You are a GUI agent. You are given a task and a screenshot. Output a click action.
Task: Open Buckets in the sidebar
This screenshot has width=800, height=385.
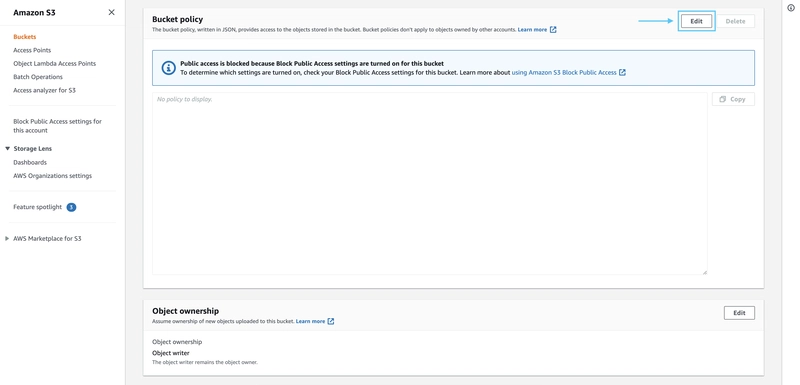click(24, 37)
